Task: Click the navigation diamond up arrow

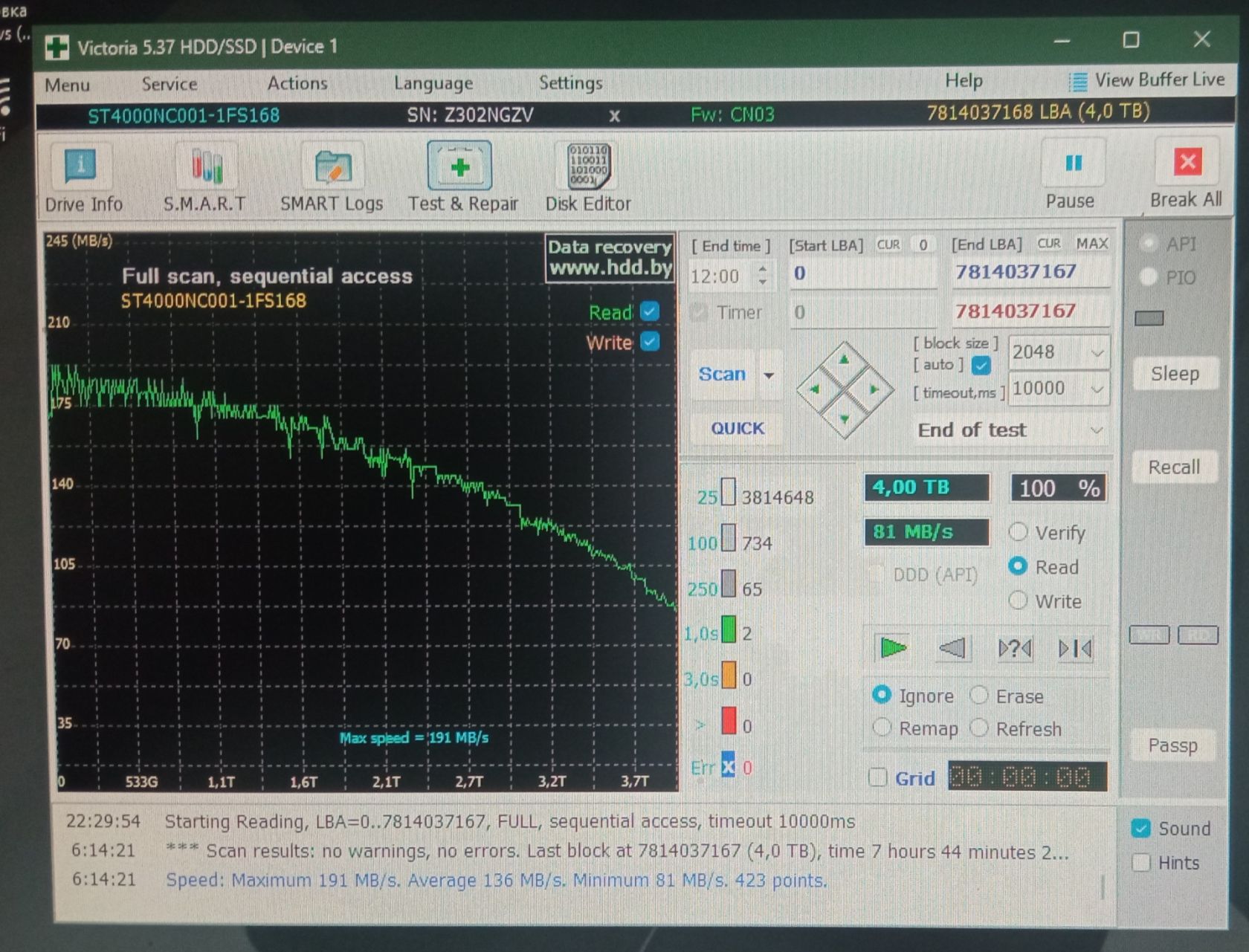Action: point(844,360)
